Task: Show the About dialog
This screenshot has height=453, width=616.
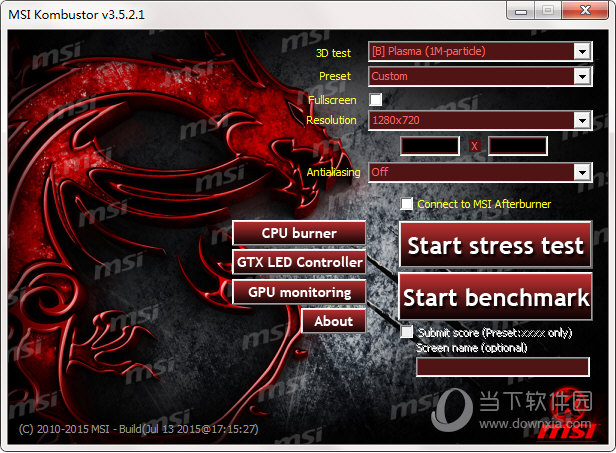Action: coord(333,321)
